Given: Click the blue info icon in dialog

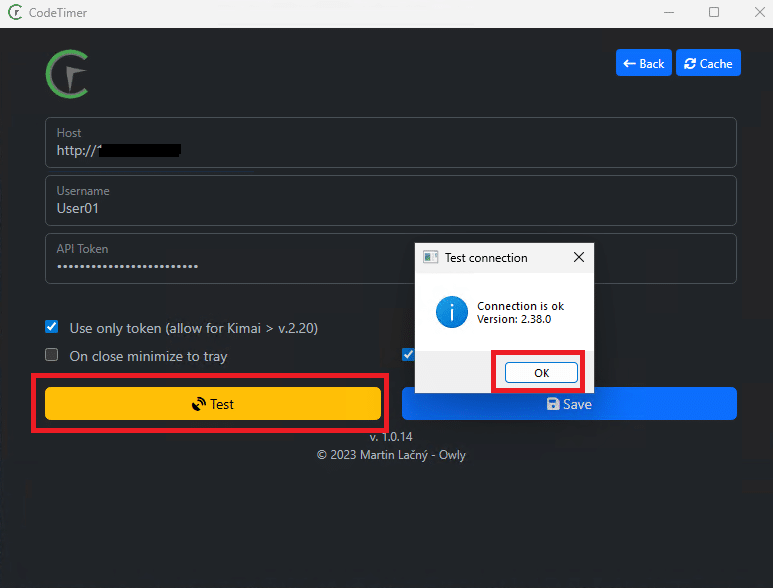Looking at the screenshot, I should 452,312.
